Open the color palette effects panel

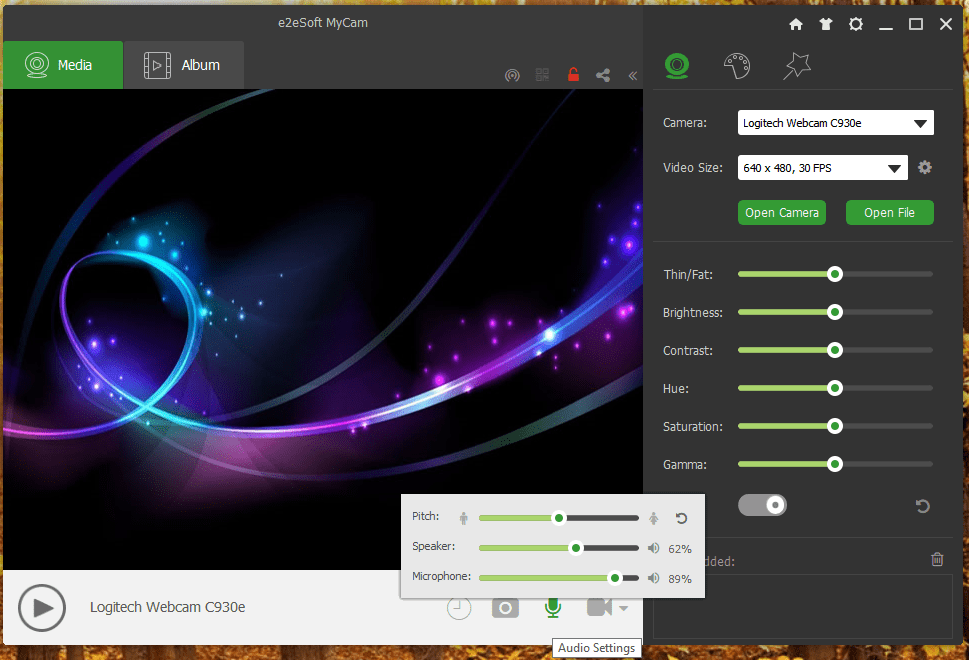click(737, 66)
